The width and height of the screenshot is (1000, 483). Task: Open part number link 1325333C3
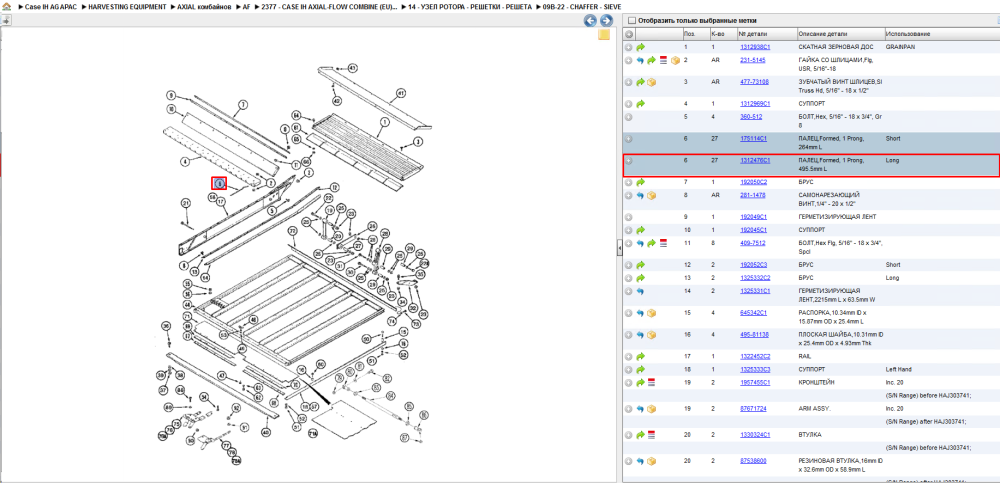[x=755, y=369]
